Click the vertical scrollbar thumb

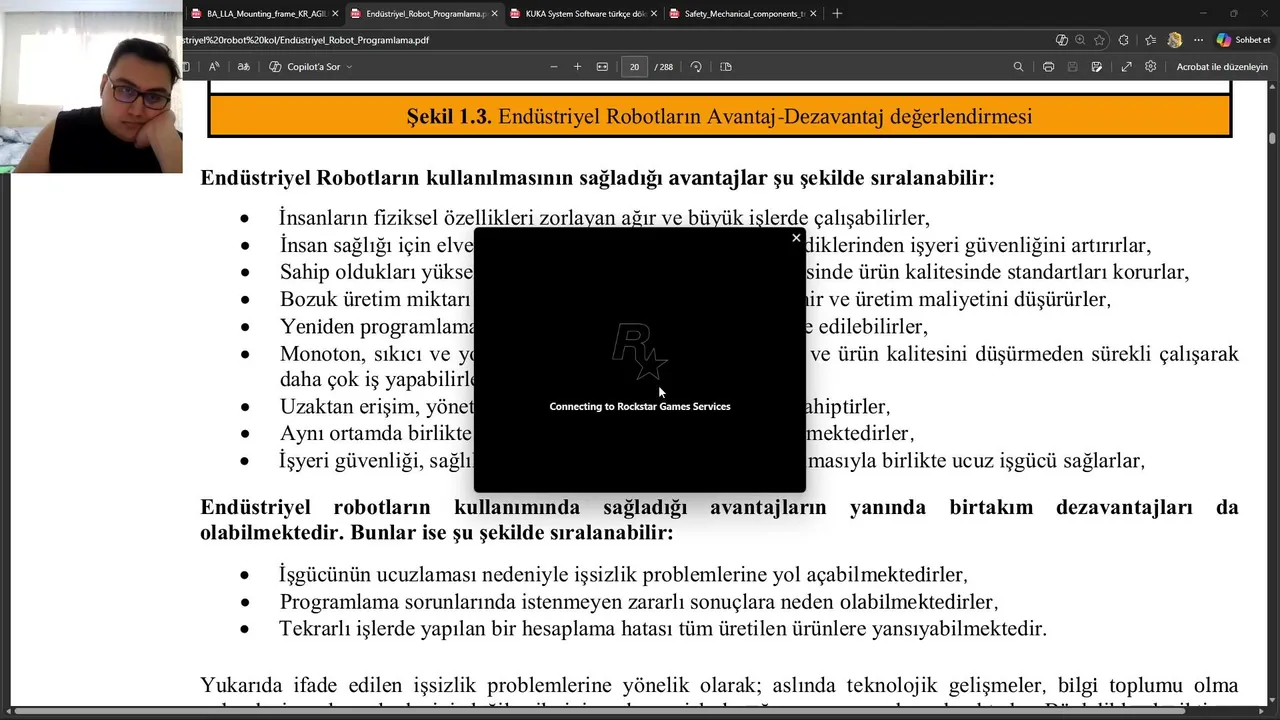(x=1272, y=139)
